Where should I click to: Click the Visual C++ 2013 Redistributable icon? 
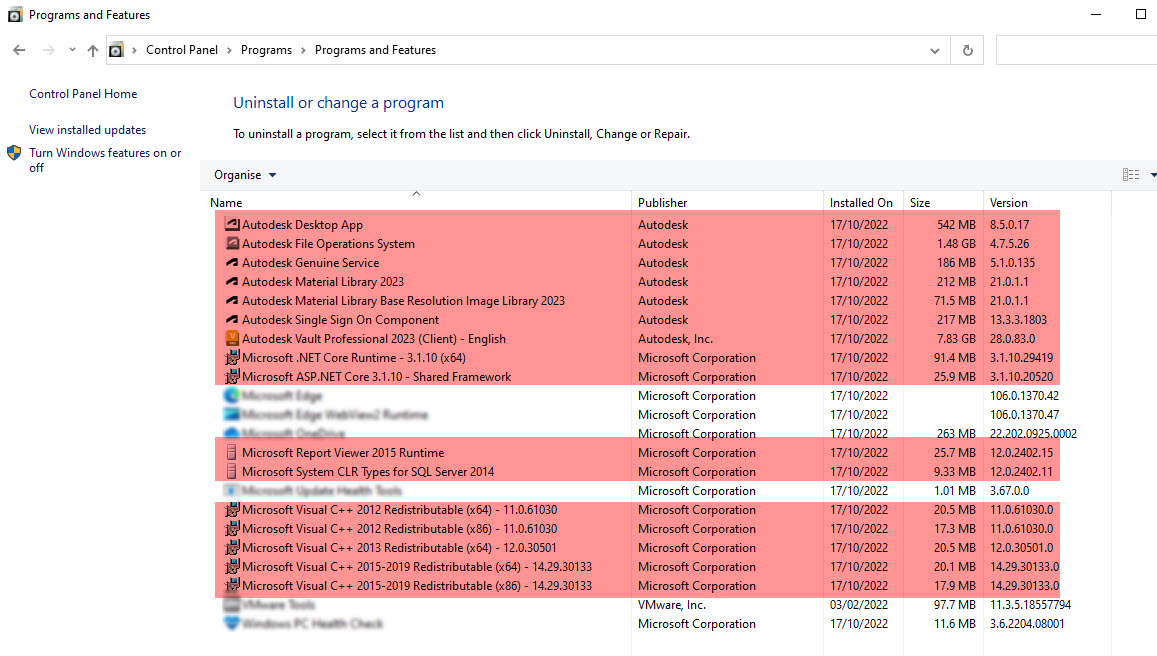(x=232, y=548)
